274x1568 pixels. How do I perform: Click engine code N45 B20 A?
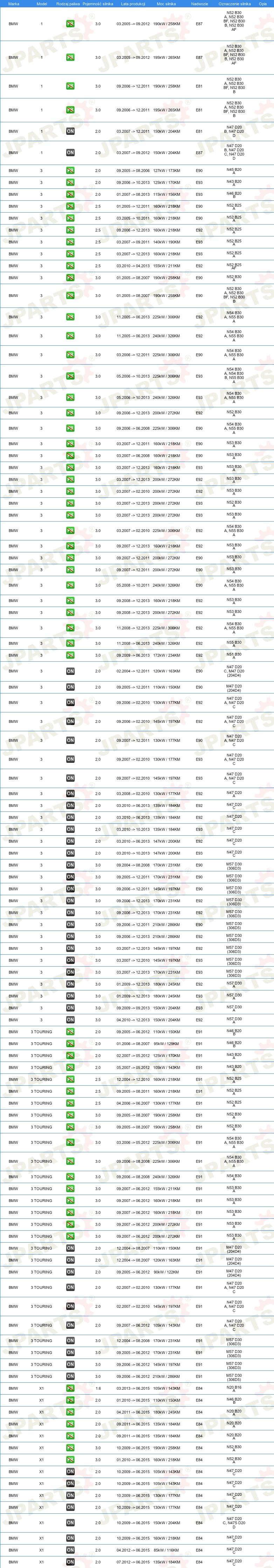234,171
